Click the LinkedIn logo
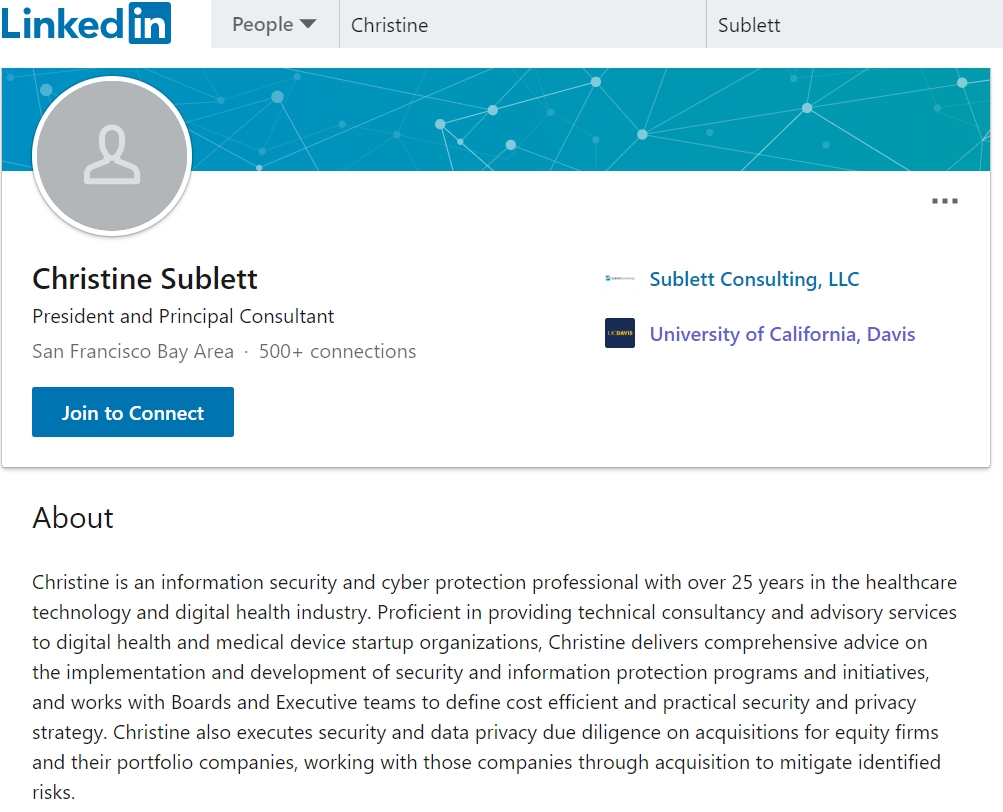The image size is (1003, 812). point(86,23)
